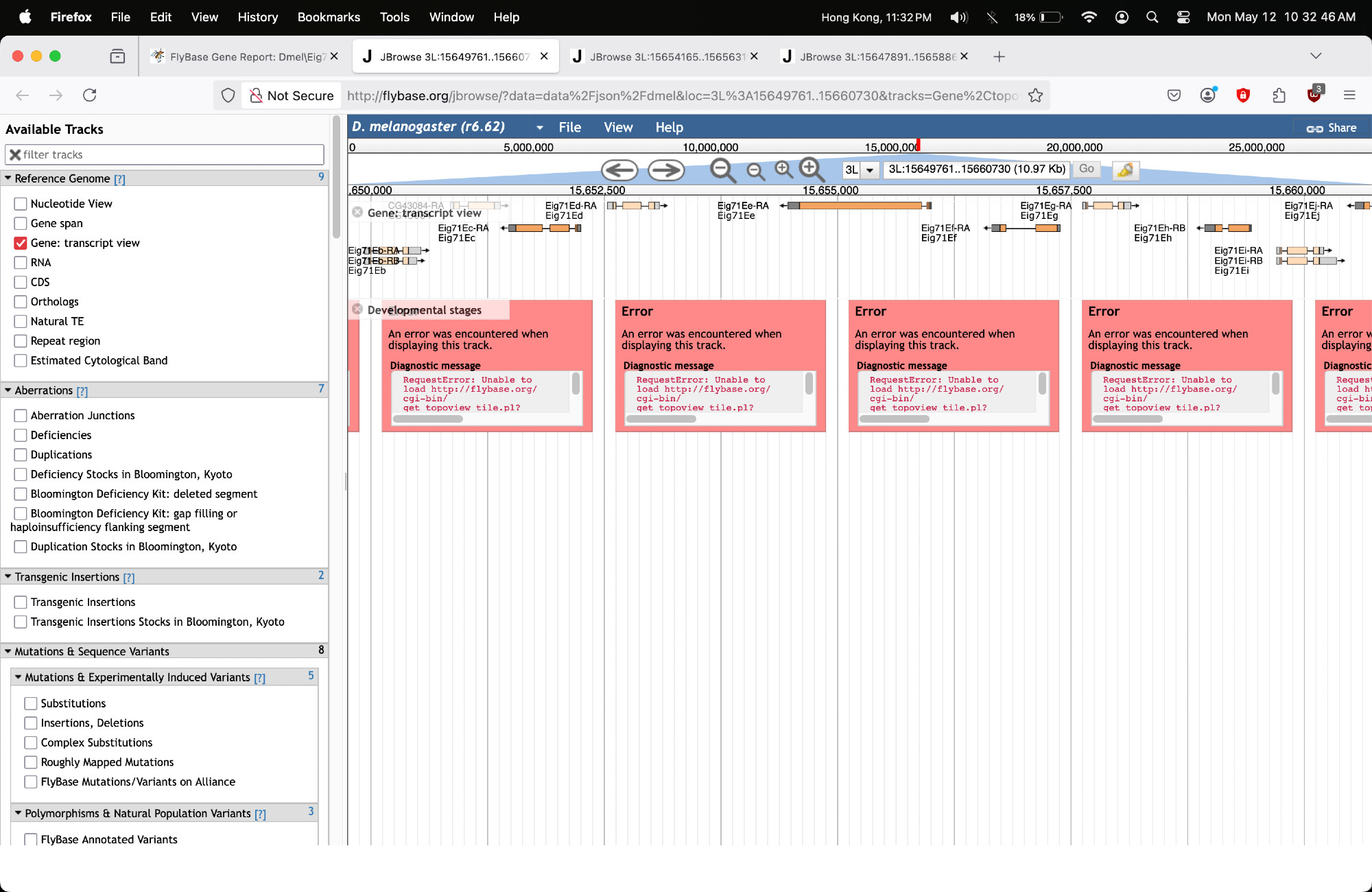1372x892 pixels.
Task: Toggle the highlight marker tool
Action: tap(1125, 169)
